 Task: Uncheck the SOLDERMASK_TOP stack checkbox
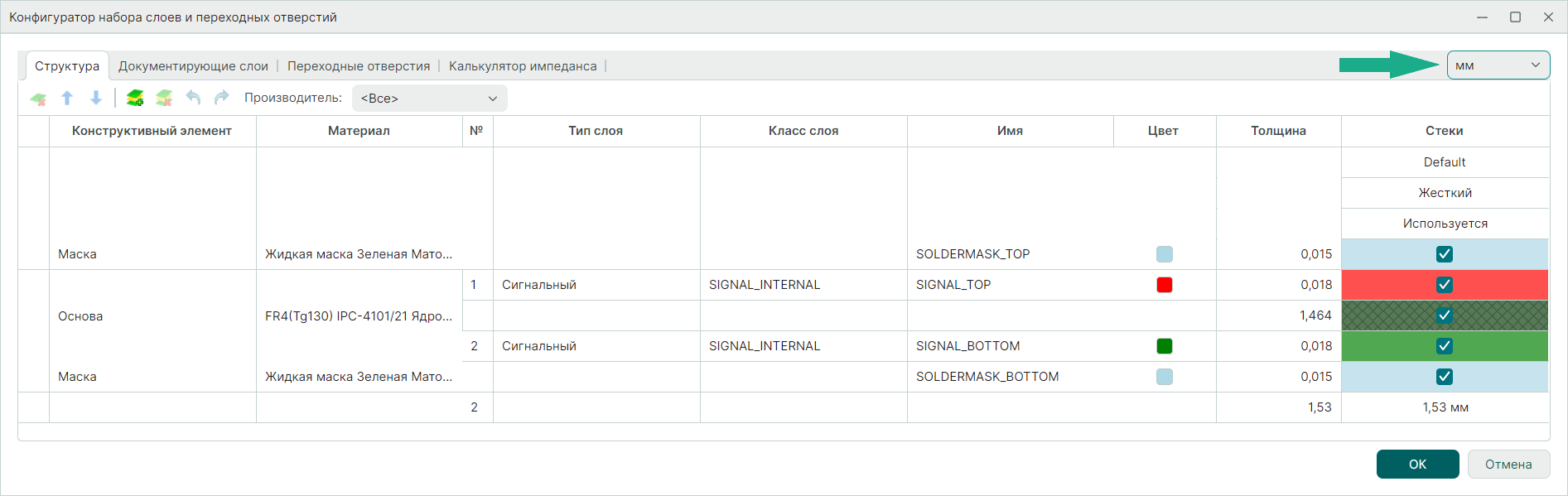click(1444, 254)
